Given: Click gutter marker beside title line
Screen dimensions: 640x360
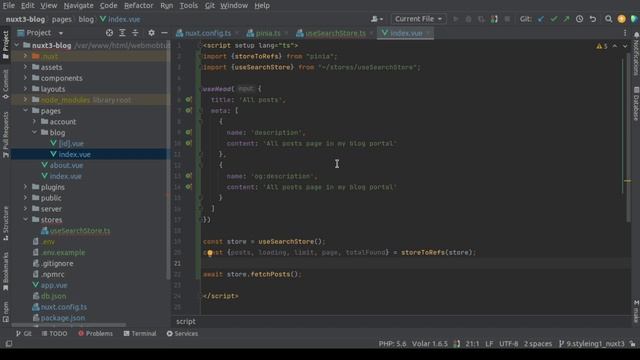Looking at the screenshot, I should (x=188, y=100).
